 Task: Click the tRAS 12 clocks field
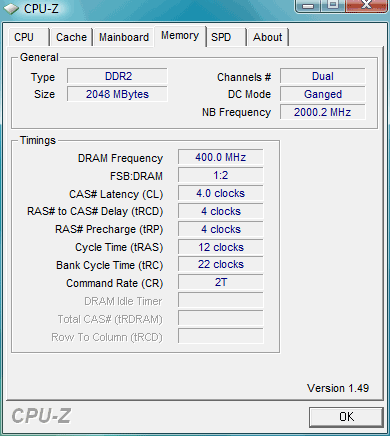[x=220, y=247]
